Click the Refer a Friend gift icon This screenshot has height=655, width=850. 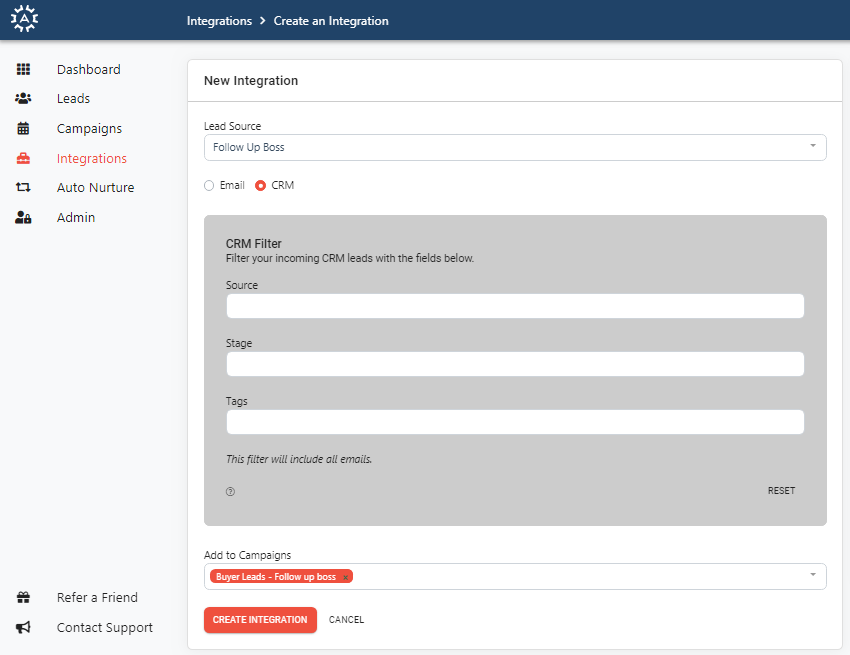pos(23,598)
